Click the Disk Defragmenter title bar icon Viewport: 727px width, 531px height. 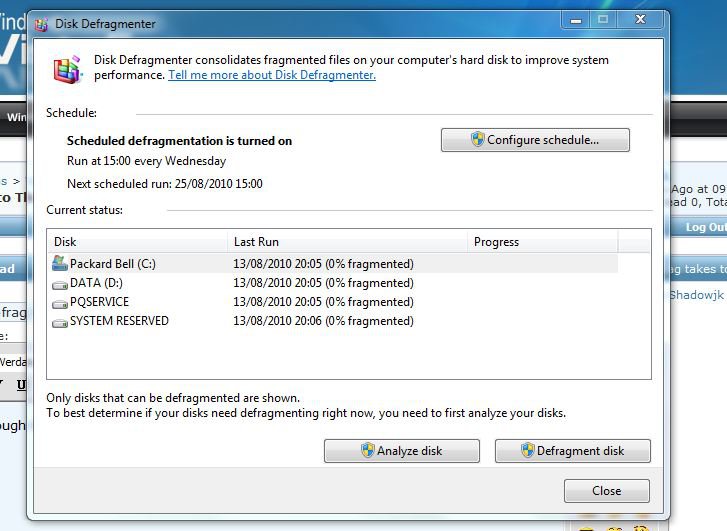click(41, 24)
